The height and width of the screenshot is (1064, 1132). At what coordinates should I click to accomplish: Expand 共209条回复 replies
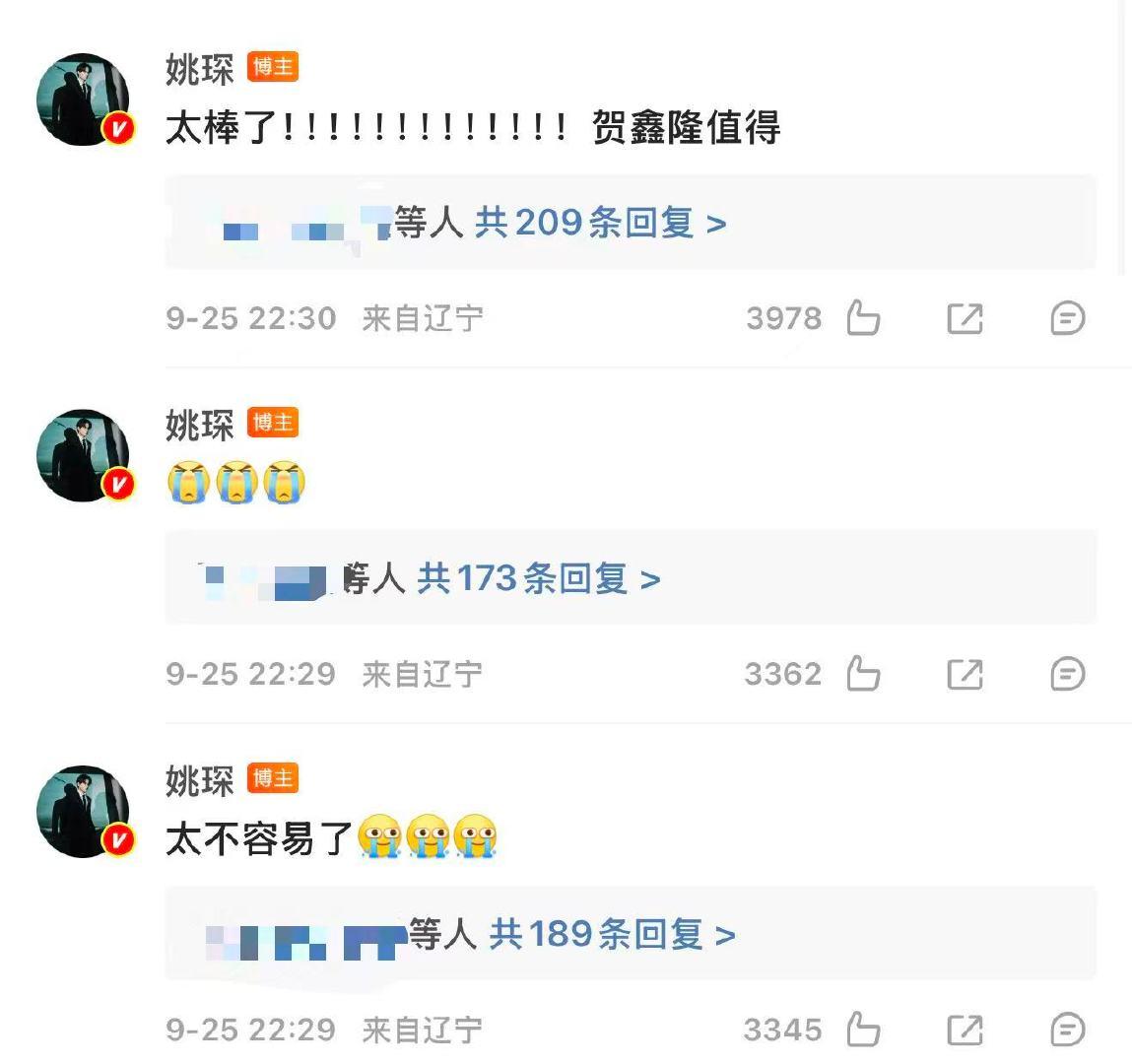pyautogui.click(x=601, y=223)
